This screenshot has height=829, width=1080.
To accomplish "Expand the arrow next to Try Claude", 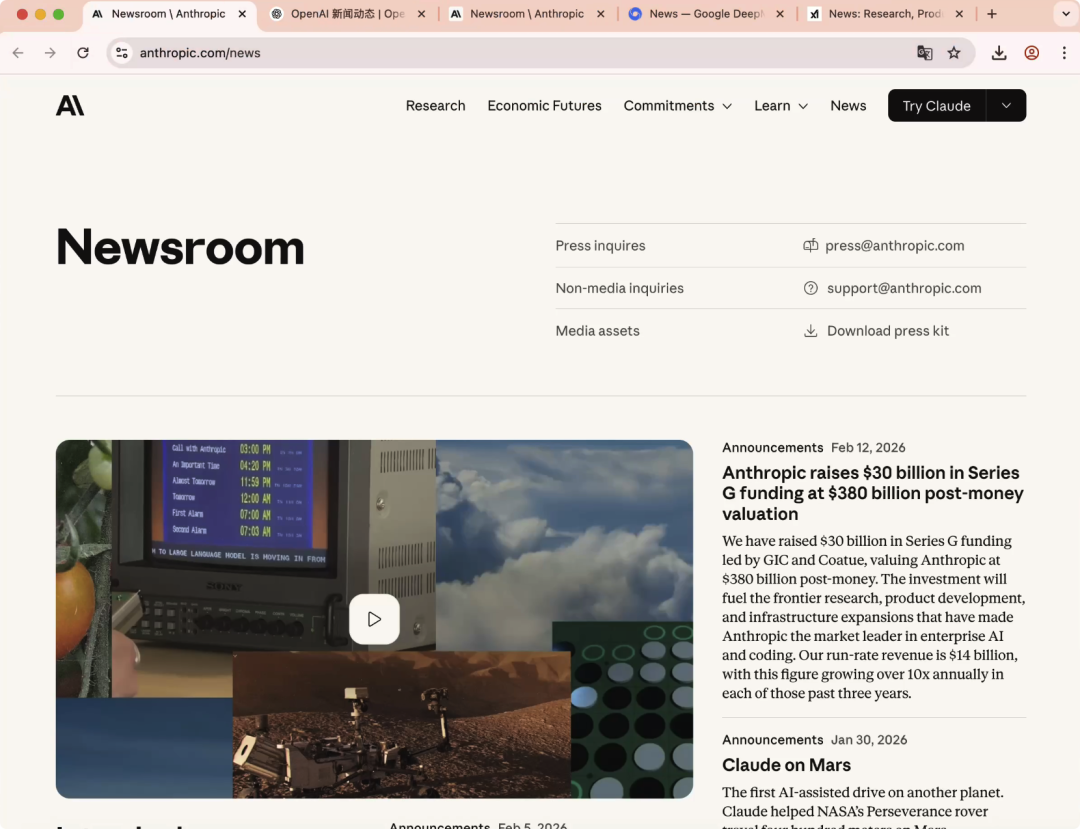I will pos(1006,106).
